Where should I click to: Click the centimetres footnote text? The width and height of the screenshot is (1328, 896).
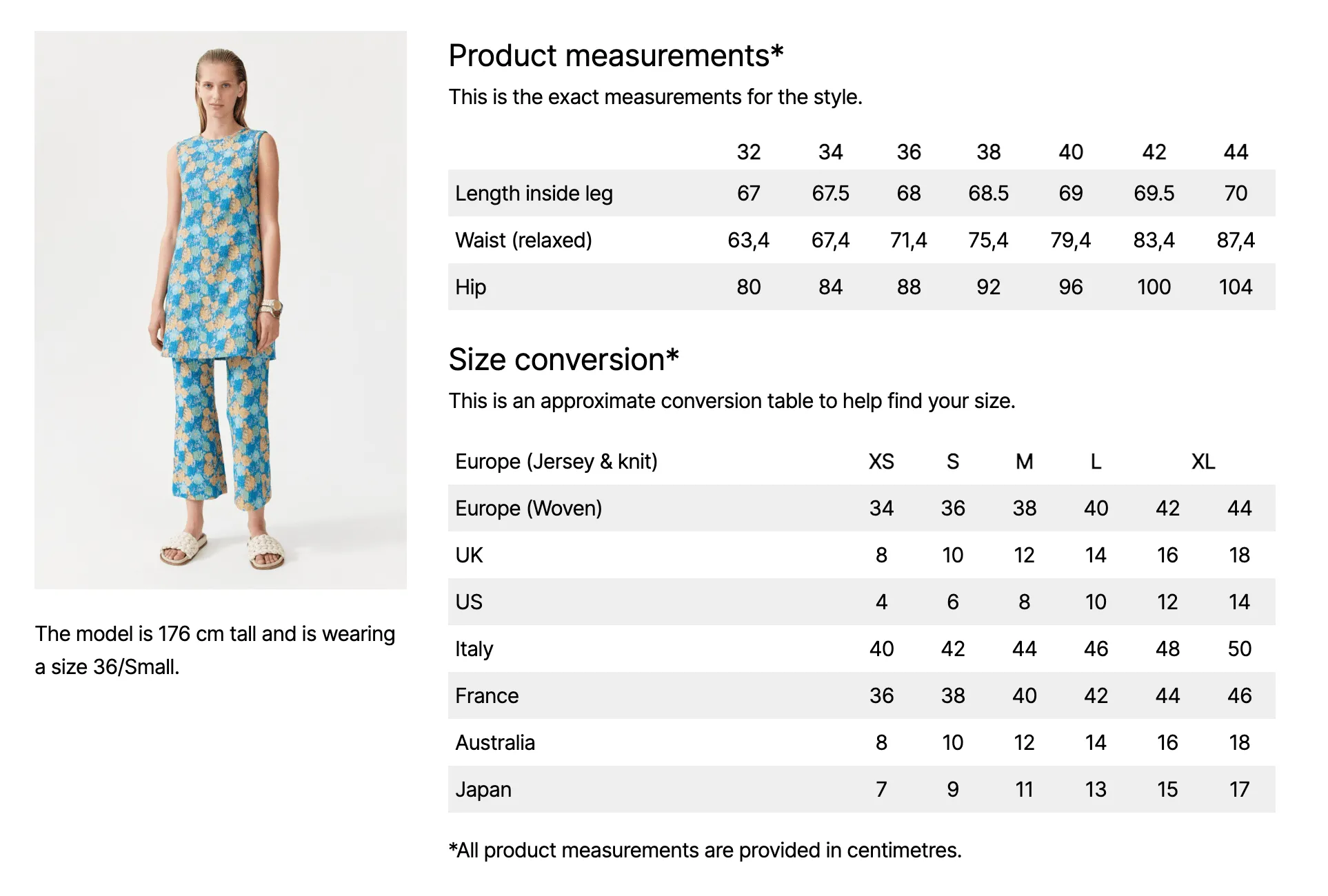(705, 851)
